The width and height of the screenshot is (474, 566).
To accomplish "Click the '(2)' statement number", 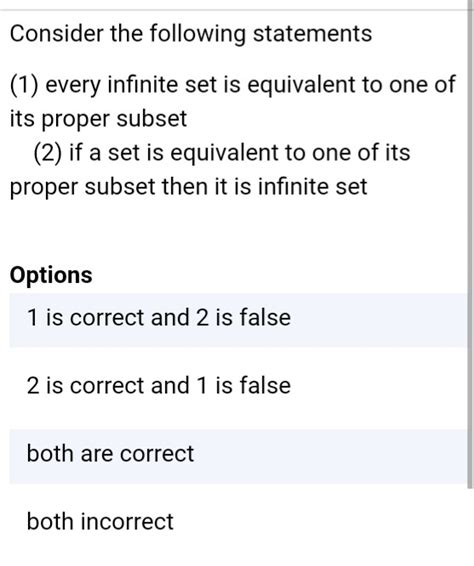I will click(47, 153).
